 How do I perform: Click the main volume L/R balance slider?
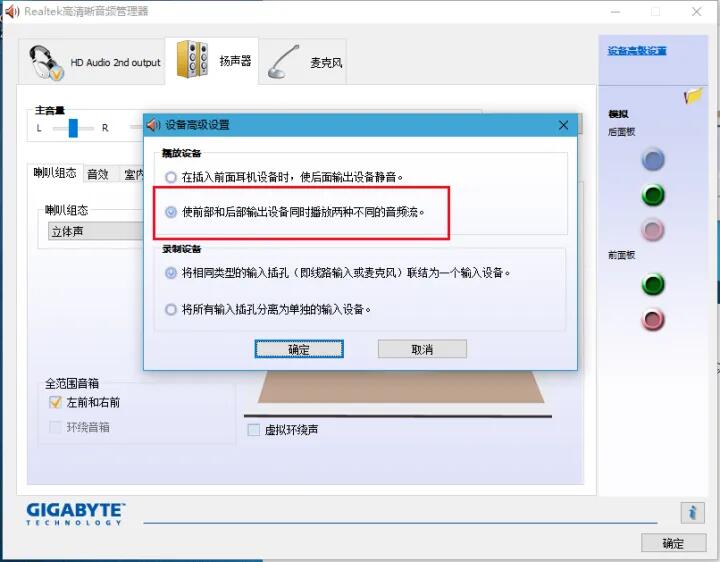point(73,128)
